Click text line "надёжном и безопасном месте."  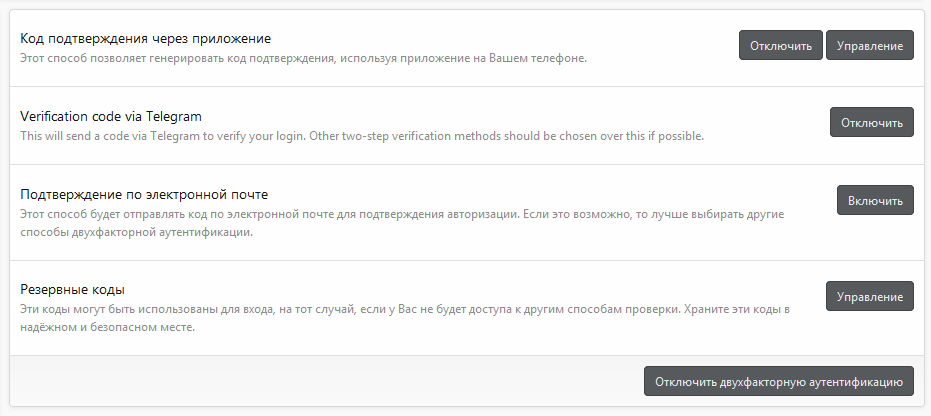pos(107,327)
